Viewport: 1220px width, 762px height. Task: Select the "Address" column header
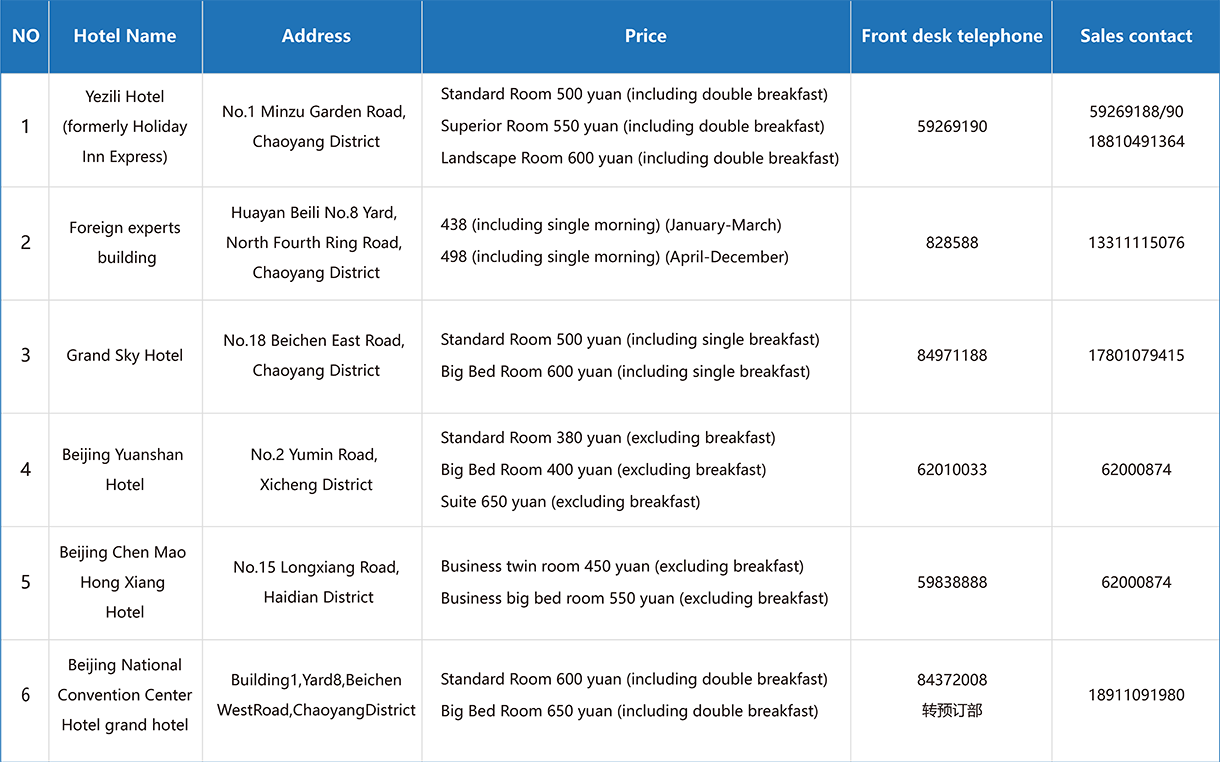tap(316, 36)
